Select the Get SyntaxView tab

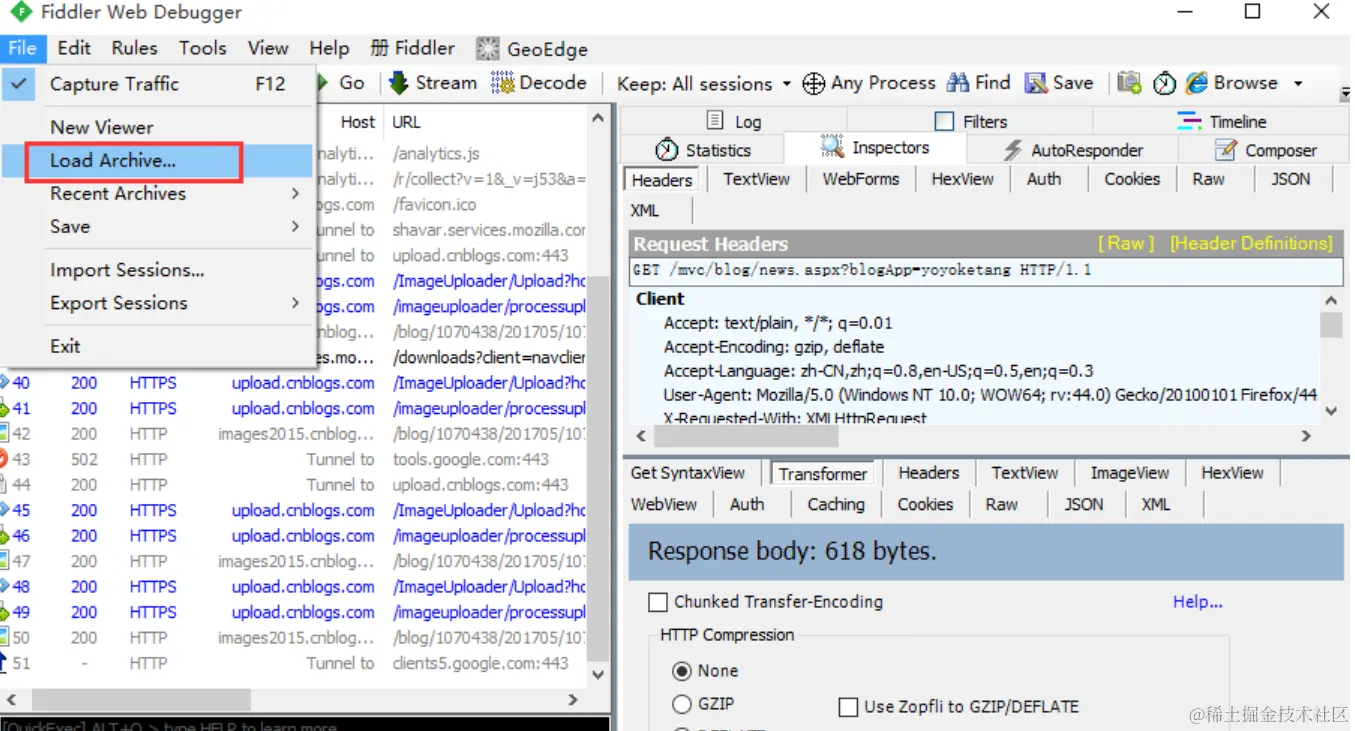(x=688, y=473)
